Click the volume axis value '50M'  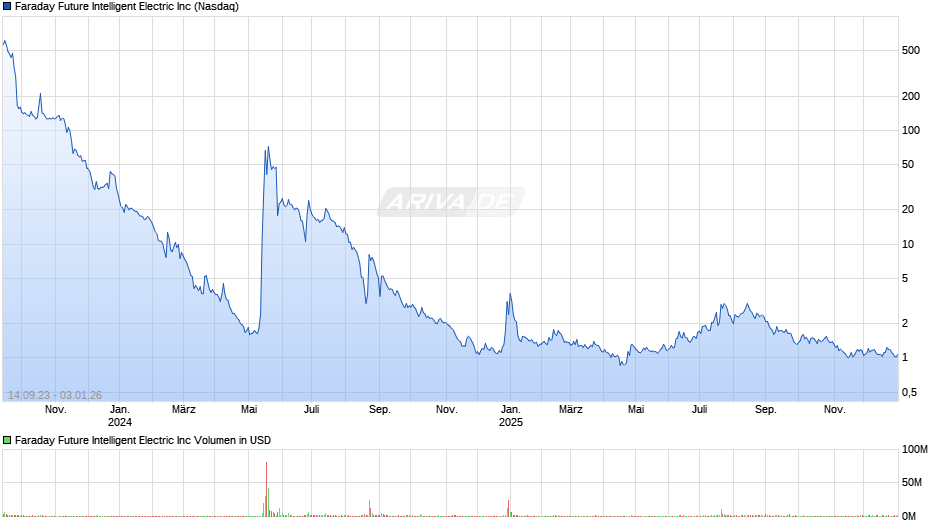[x=911, y=482]
